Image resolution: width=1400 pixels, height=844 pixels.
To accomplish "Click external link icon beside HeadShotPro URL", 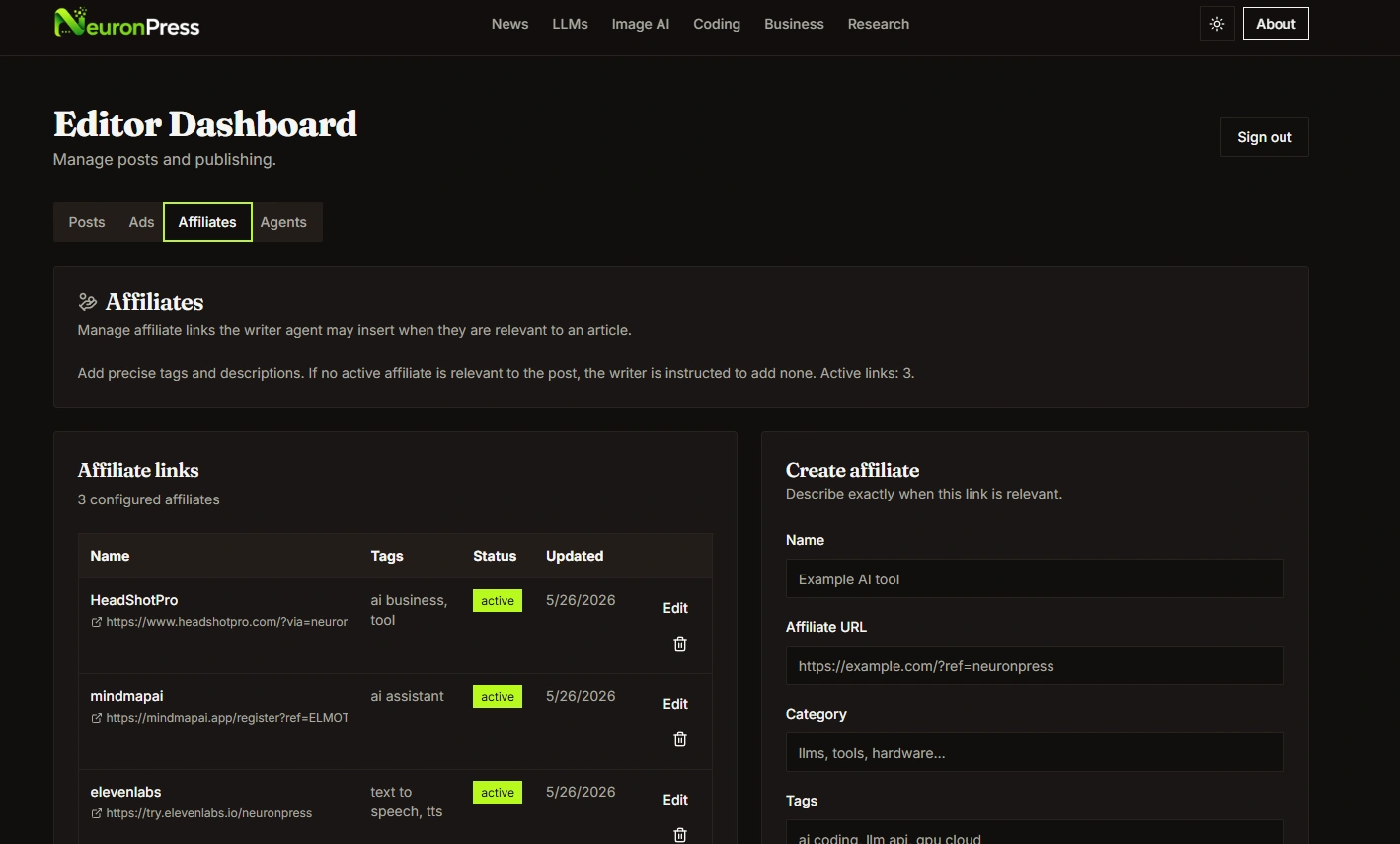I will coord(96,622).
